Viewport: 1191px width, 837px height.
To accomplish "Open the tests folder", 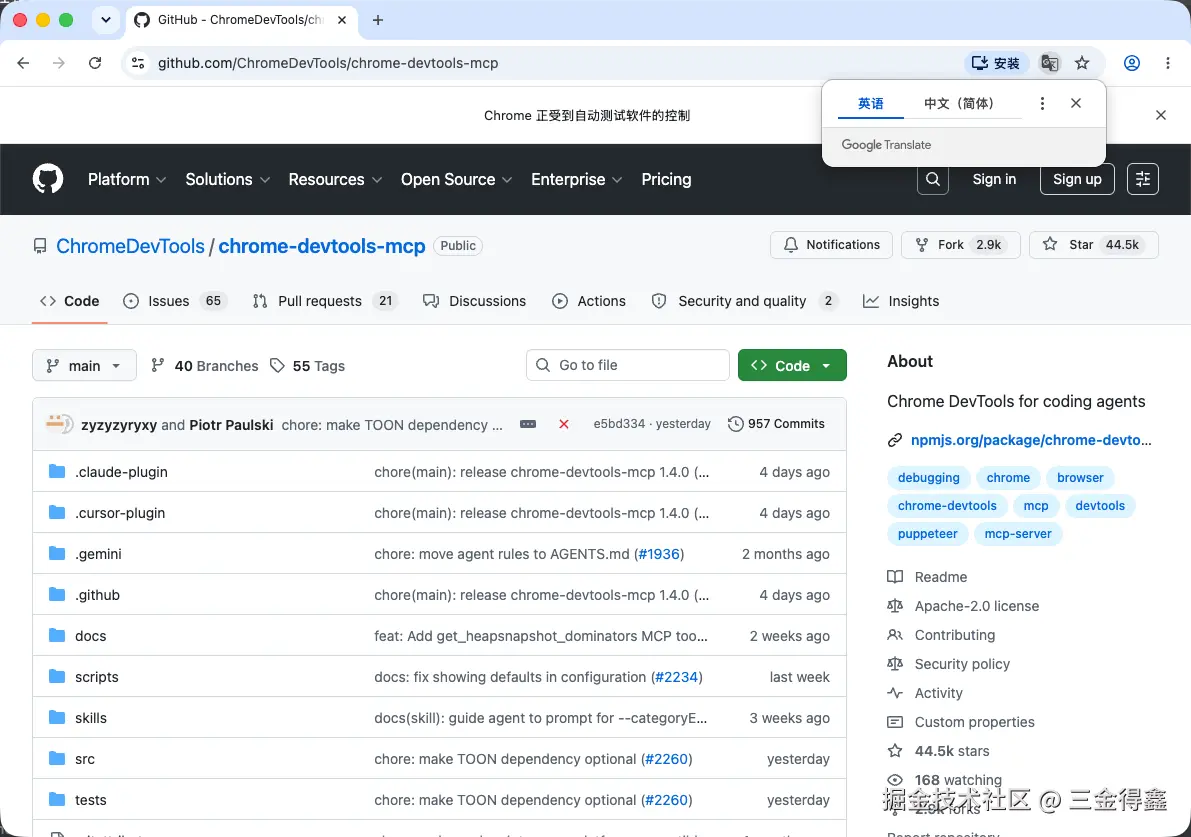I will point(90,800).
